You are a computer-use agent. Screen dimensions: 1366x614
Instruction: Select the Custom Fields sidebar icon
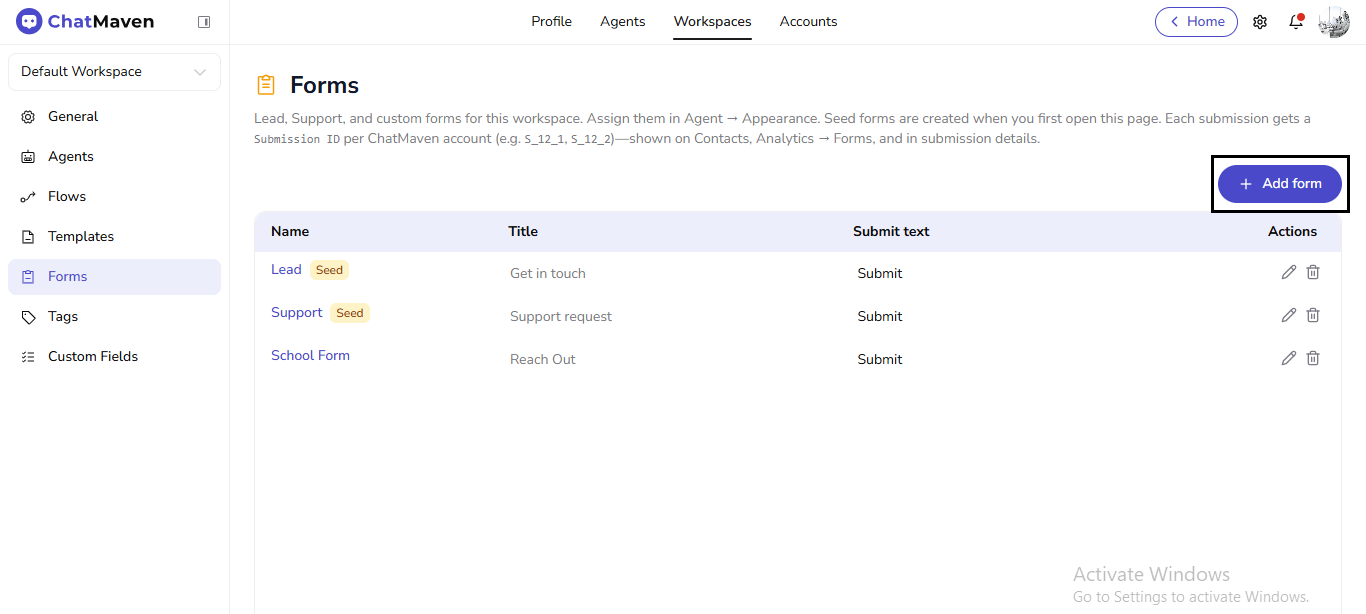29,356
